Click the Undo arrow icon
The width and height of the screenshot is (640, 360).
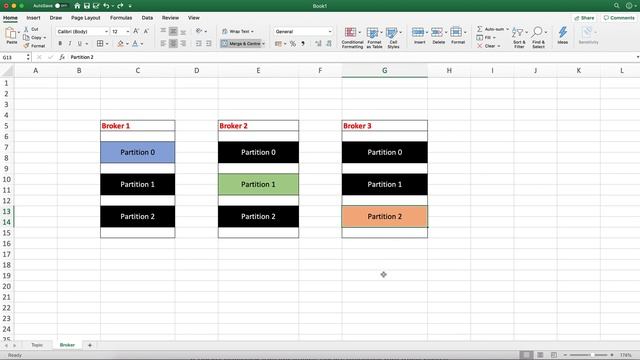point(106,6)
